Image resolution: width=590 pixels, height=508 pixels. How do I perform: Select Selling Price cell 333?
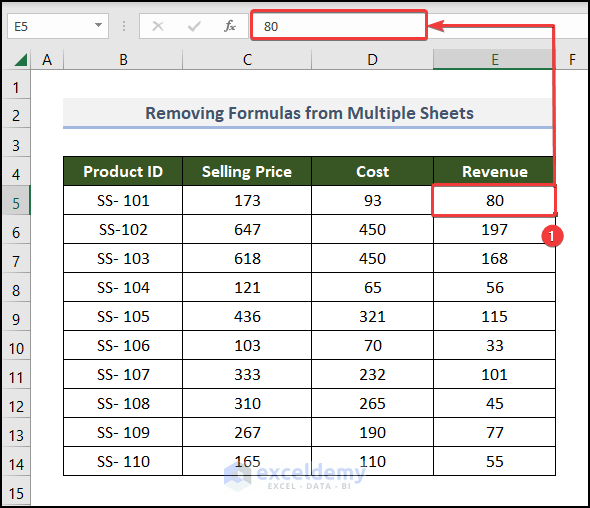pyautogui.click(x=247, y=374)
